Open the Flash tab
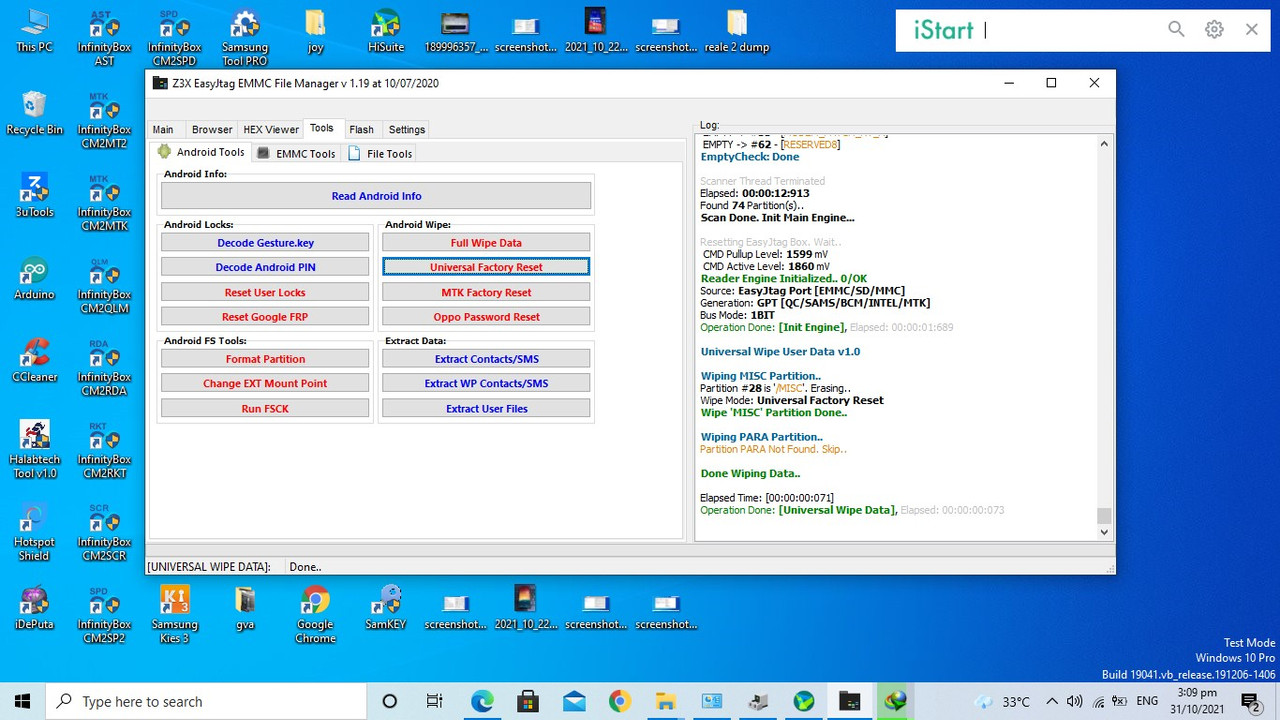 click(361, 129)
